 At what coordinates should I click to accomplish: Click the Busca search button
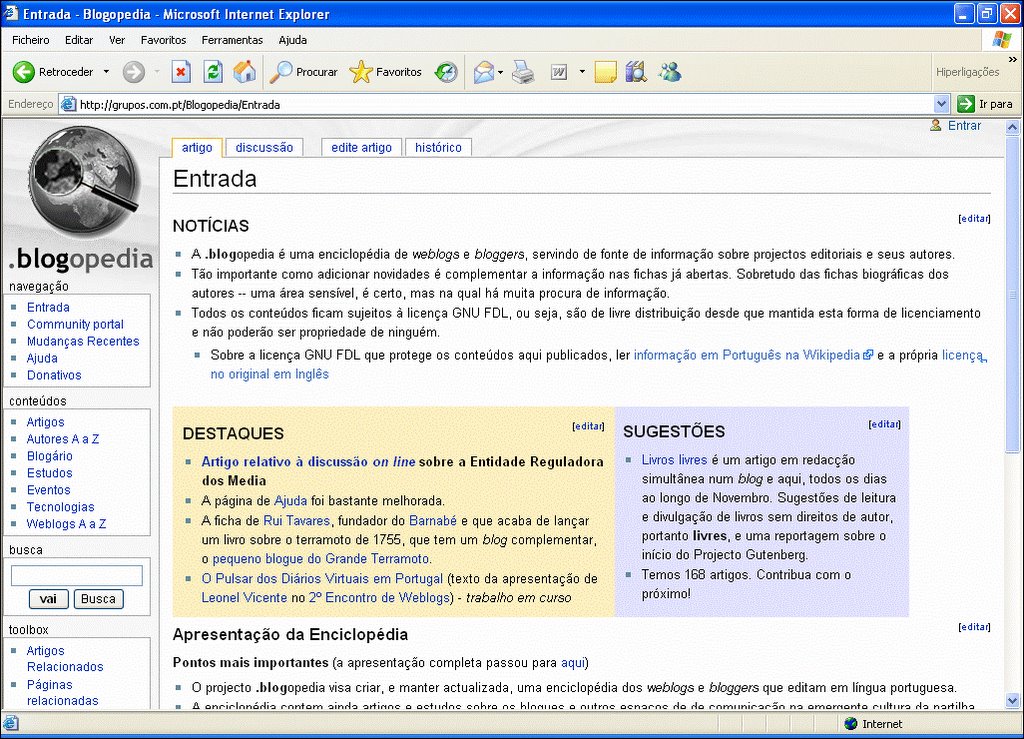pos(99,599)
